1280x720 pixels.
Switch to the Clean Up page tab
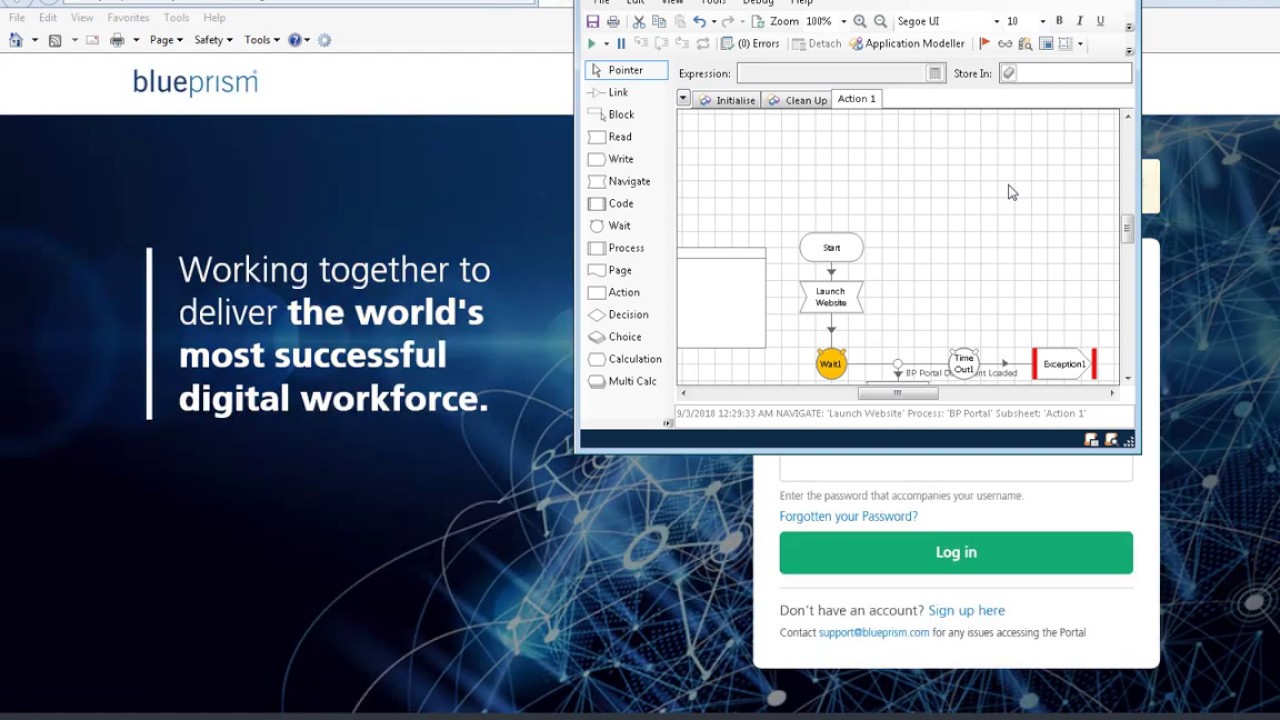click(x=797, y=100)
